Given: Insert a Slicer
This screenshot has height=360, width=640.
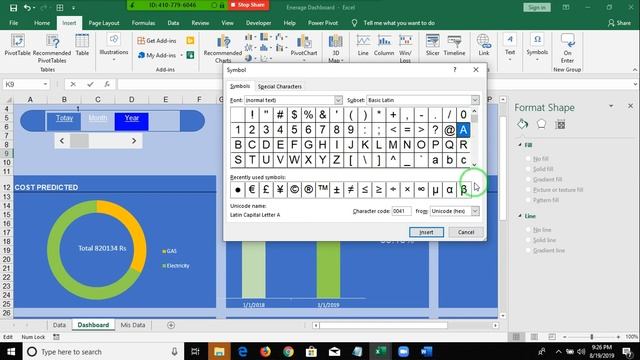Looking at the screenshot, I should (x=432, y=45).
